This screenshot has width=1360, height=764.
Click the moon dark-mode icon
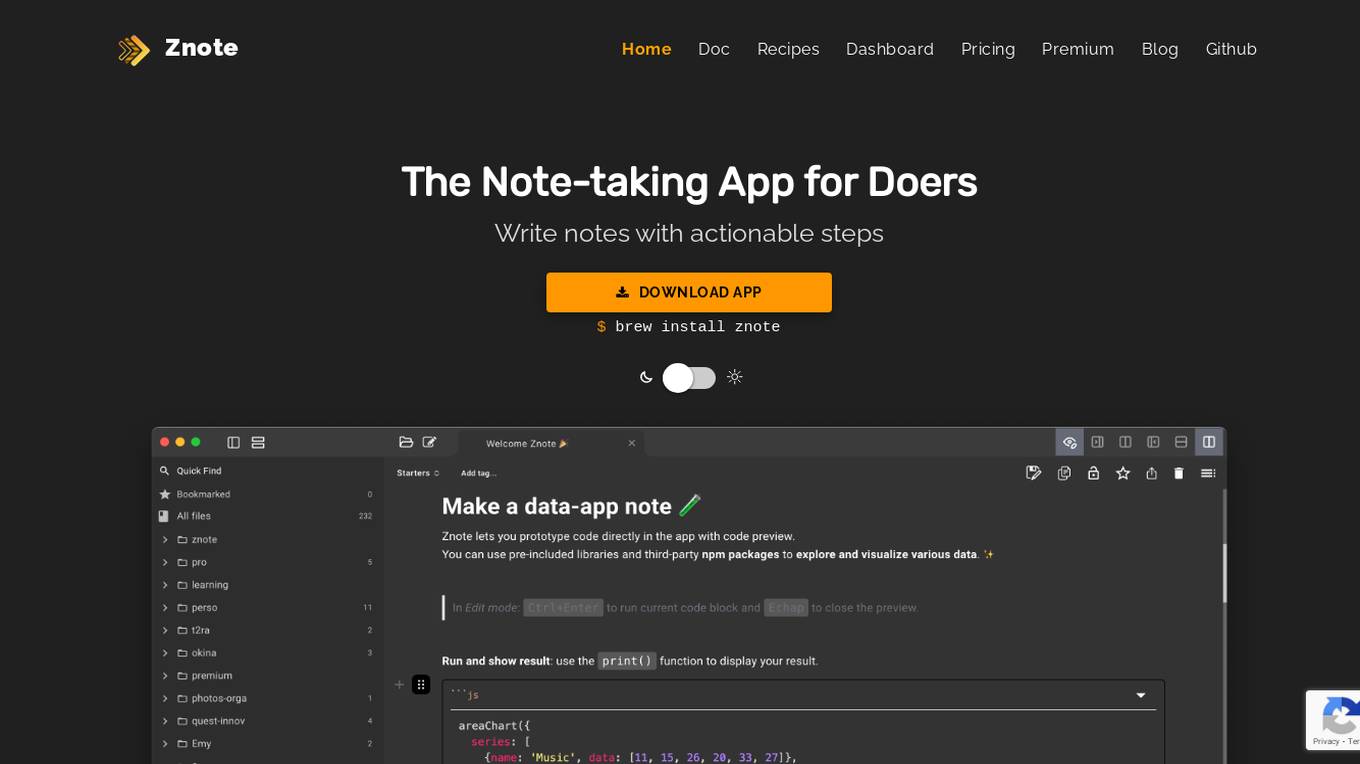(646, 377)
